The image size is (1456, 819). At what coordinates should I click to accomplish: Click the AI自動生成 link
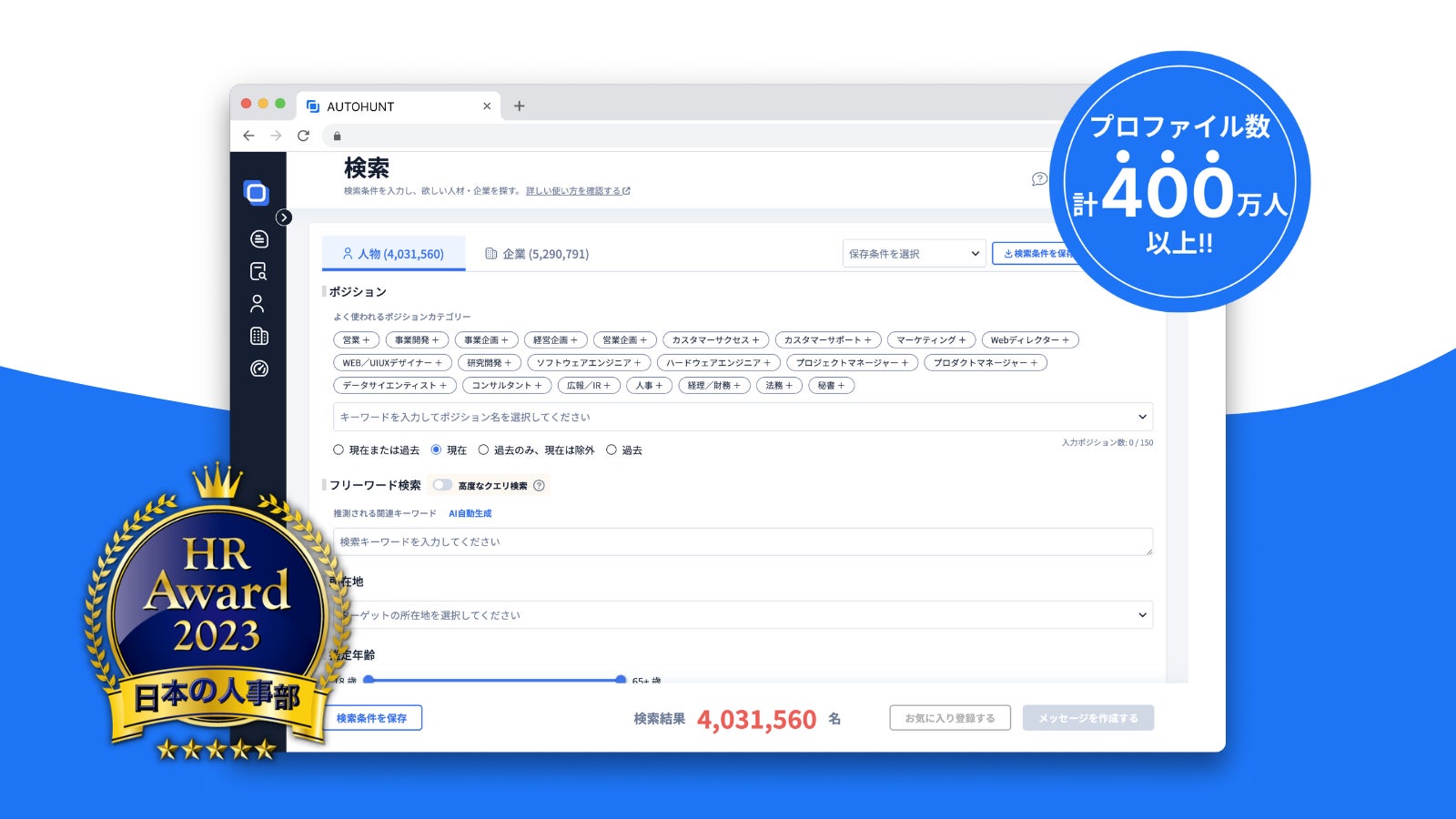(x=470, y=513)
